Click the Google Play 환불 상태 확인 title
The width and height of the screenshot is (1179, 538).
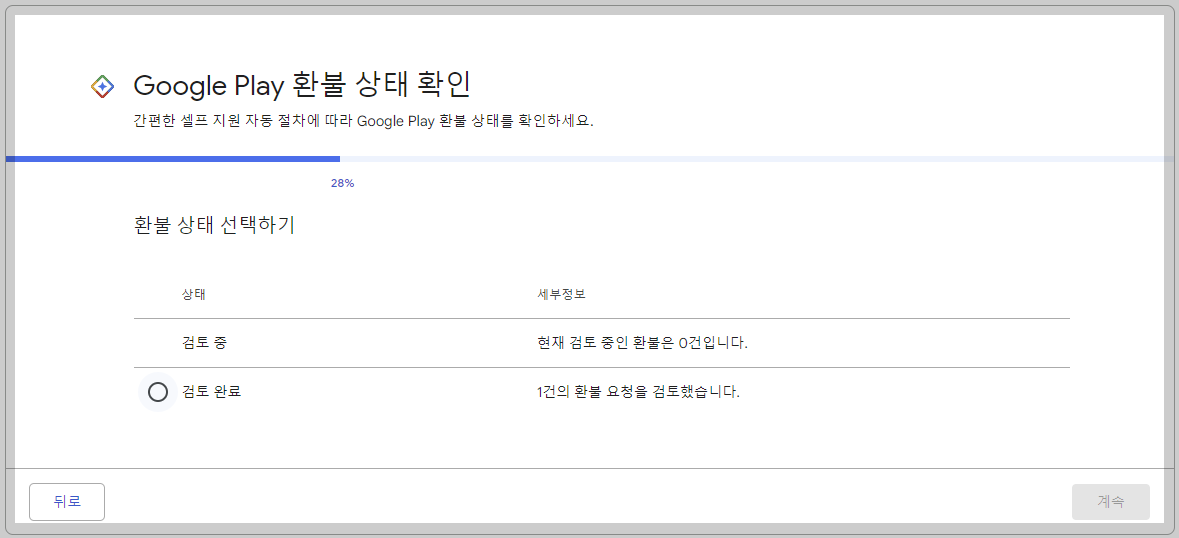tap(302, 86)
